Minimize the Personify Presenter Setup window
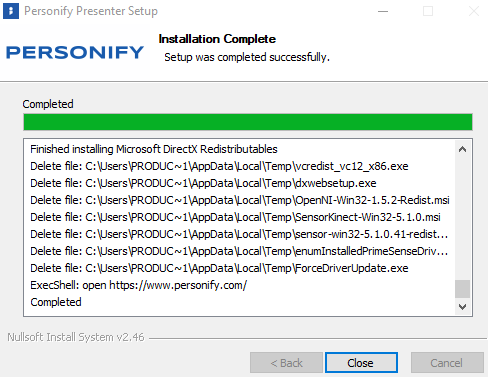The image size is (488, 377). (383, 11)
